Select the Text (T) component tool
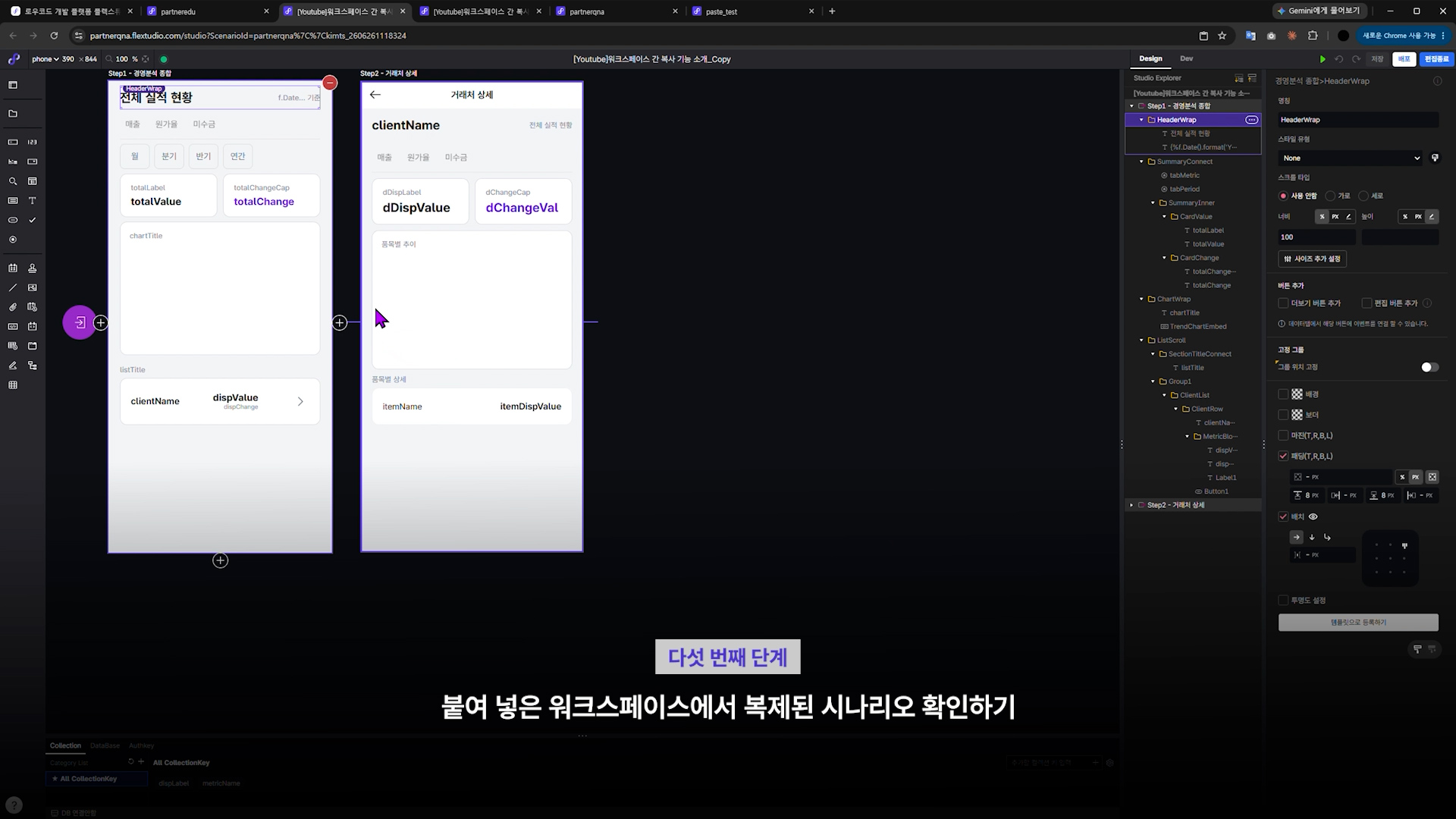The width and height of the screenshot is (1456, 819). click(32, 201)
